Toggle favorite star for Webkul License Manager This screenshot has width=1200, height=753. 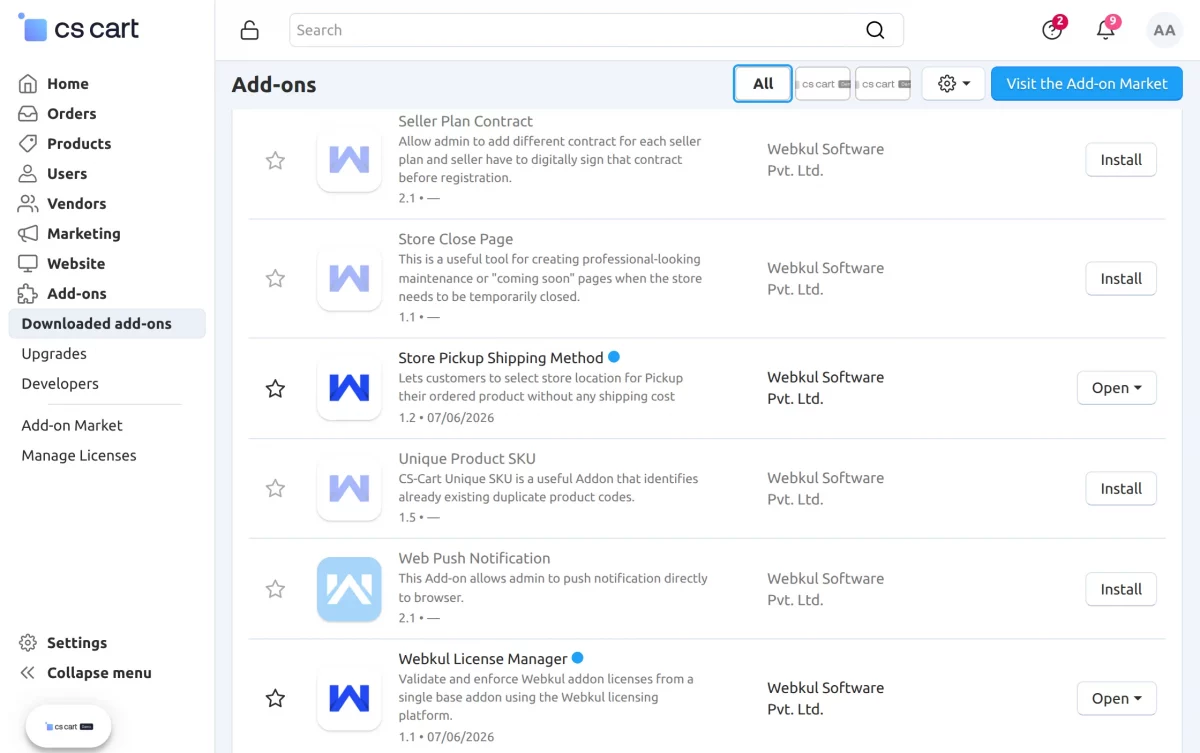point(275,698)
